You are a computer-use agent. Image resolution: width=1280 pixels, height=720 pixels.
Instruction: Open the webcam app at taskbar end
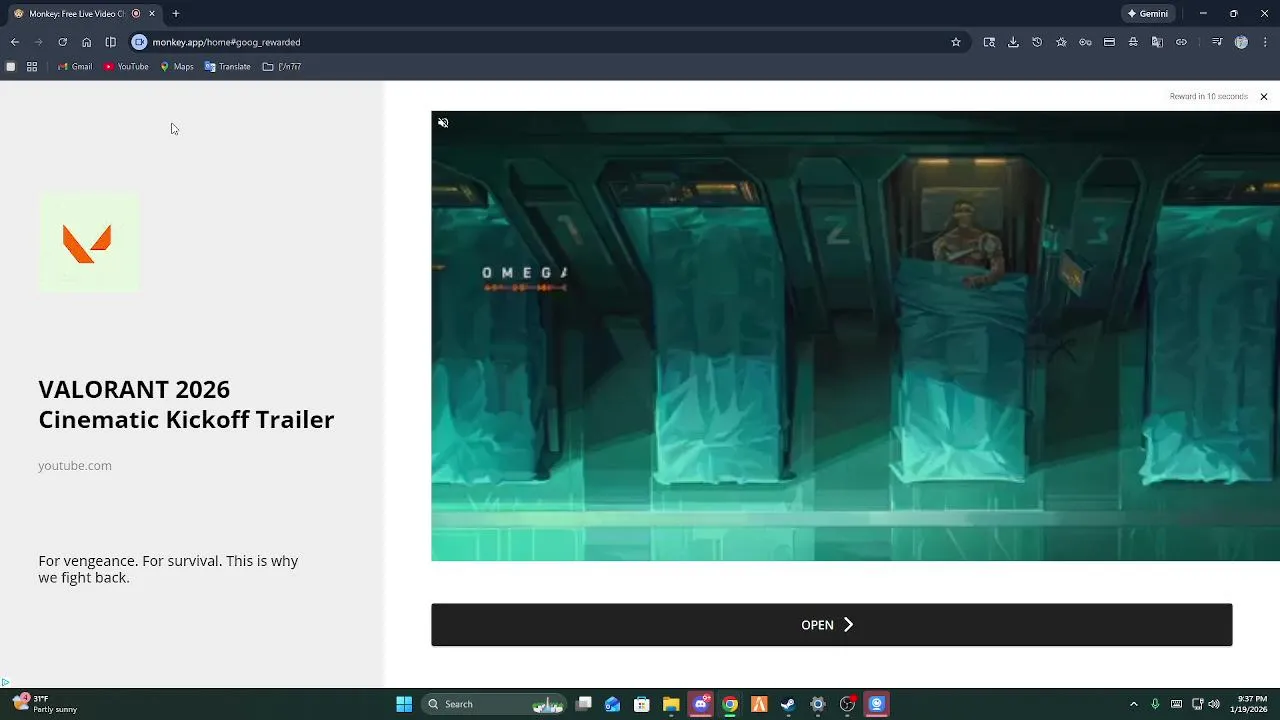(876, 704)
